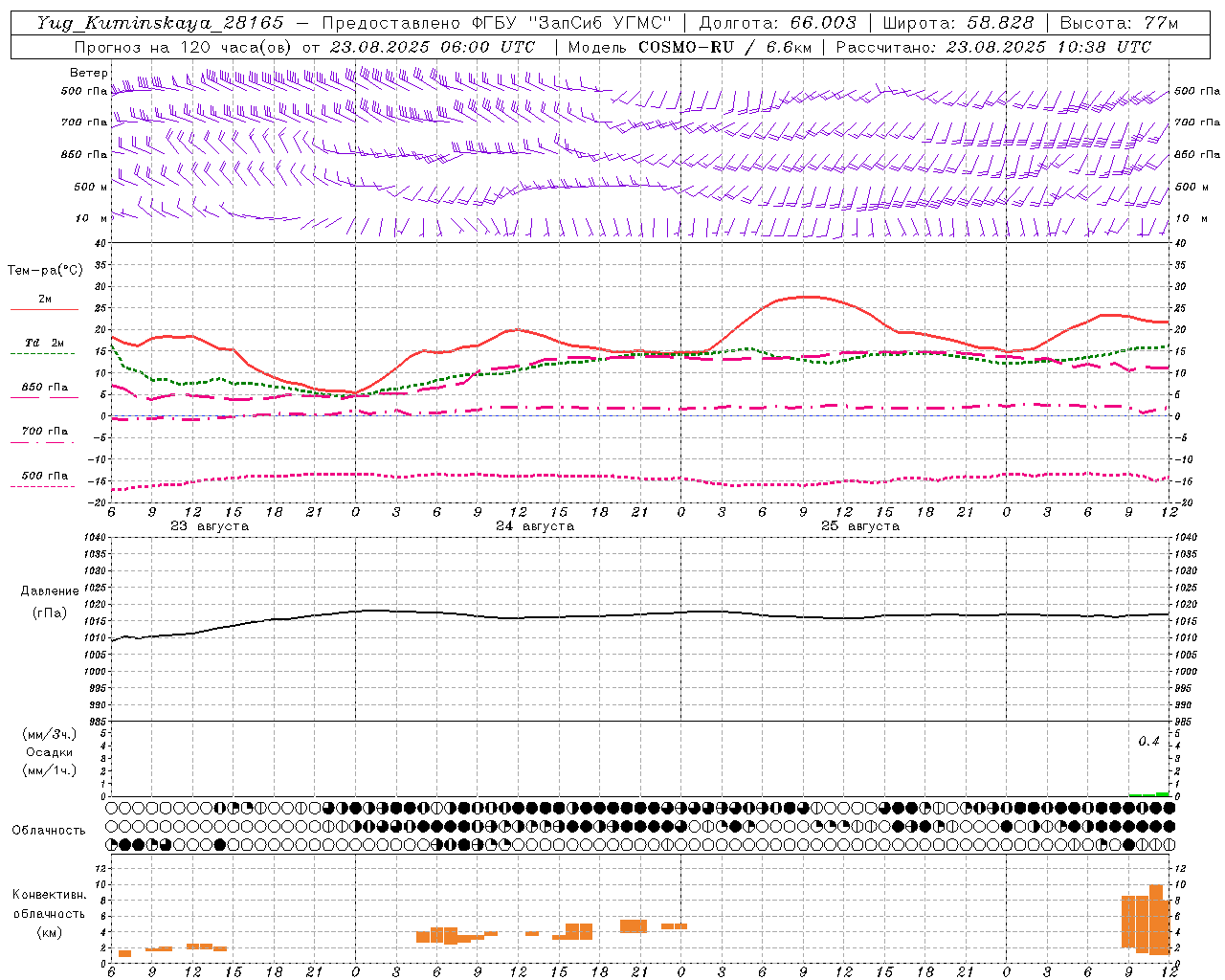1225x980 pixels.
Task: Click the black surface pressure curve
Action: pyautogui.click(x=641, y=614)
